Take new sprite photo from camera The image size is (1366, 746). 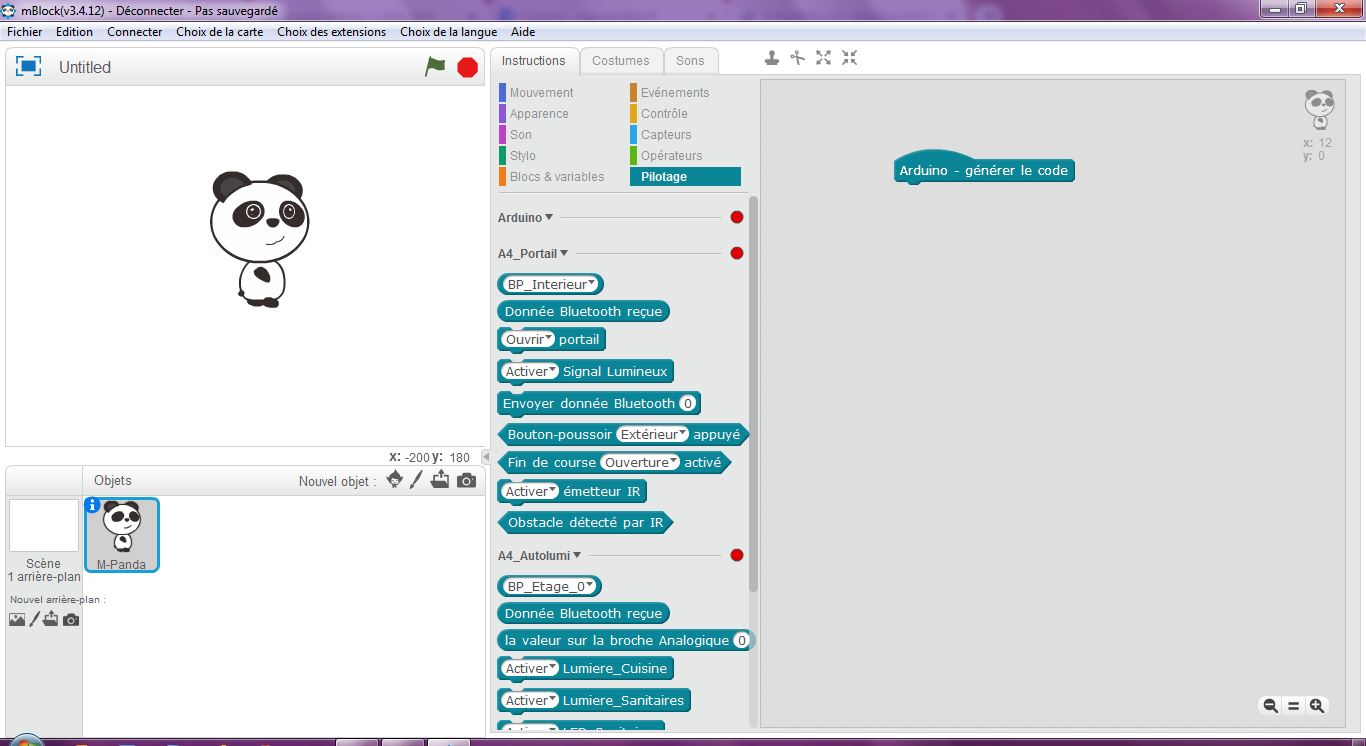pos(466,480)
